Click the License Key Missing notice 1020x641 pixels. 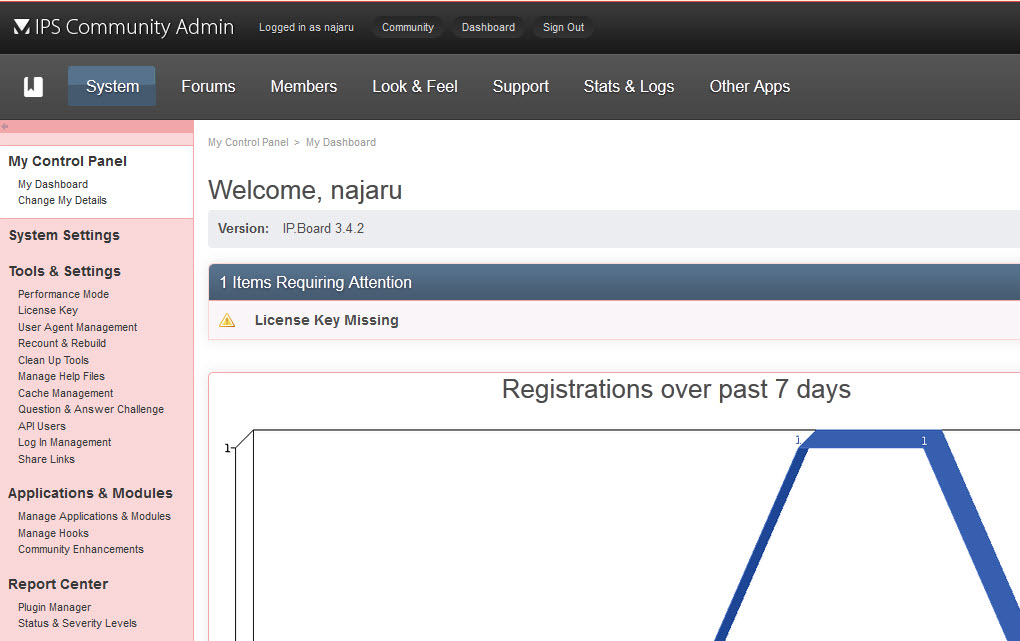click(326, 320)
